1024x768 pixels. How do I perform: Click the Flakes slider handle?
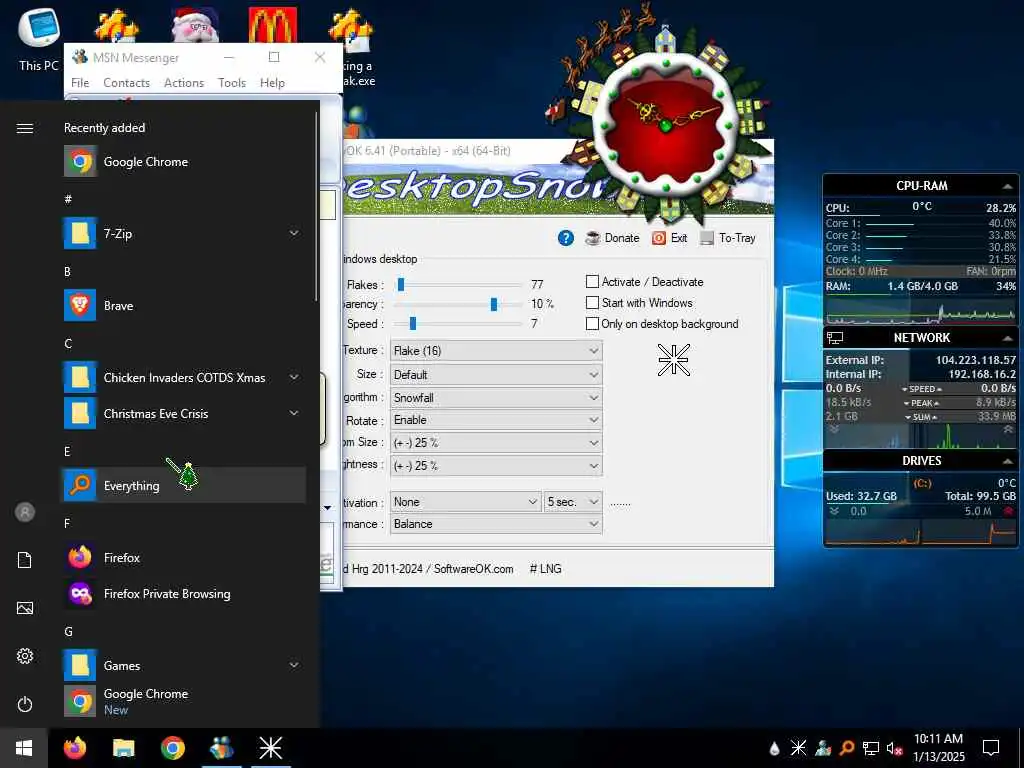[x=401, y=284]
